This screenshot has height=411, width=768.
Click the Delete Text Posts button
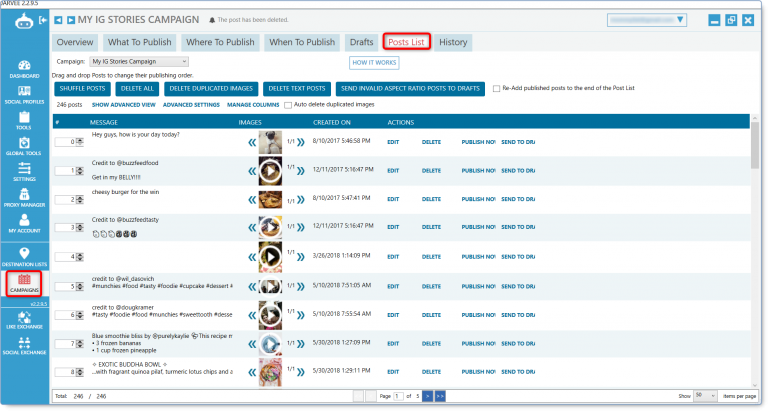(297, 89)
